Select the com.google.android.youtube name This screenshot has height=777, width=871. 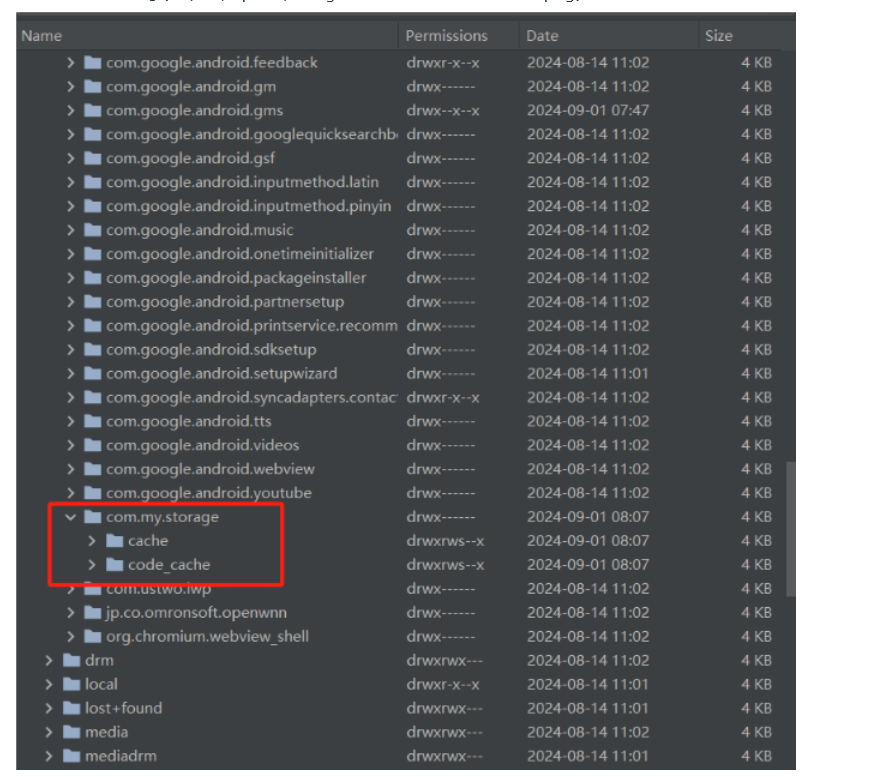pyautogui.click(x=209, y=493)
